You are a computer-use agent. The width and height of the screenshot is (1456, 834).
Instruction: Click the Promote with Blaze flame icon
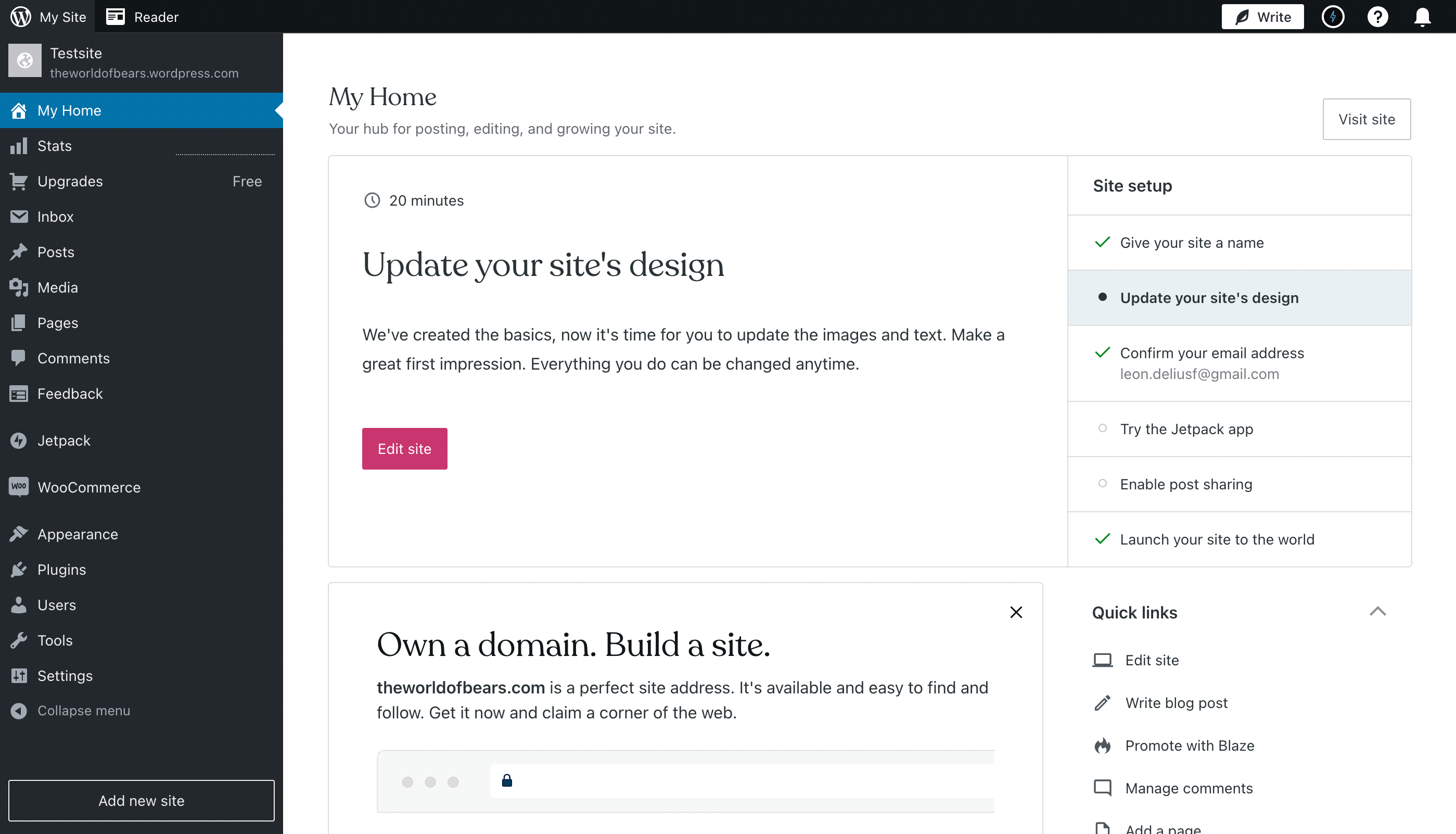(1102, 745)
